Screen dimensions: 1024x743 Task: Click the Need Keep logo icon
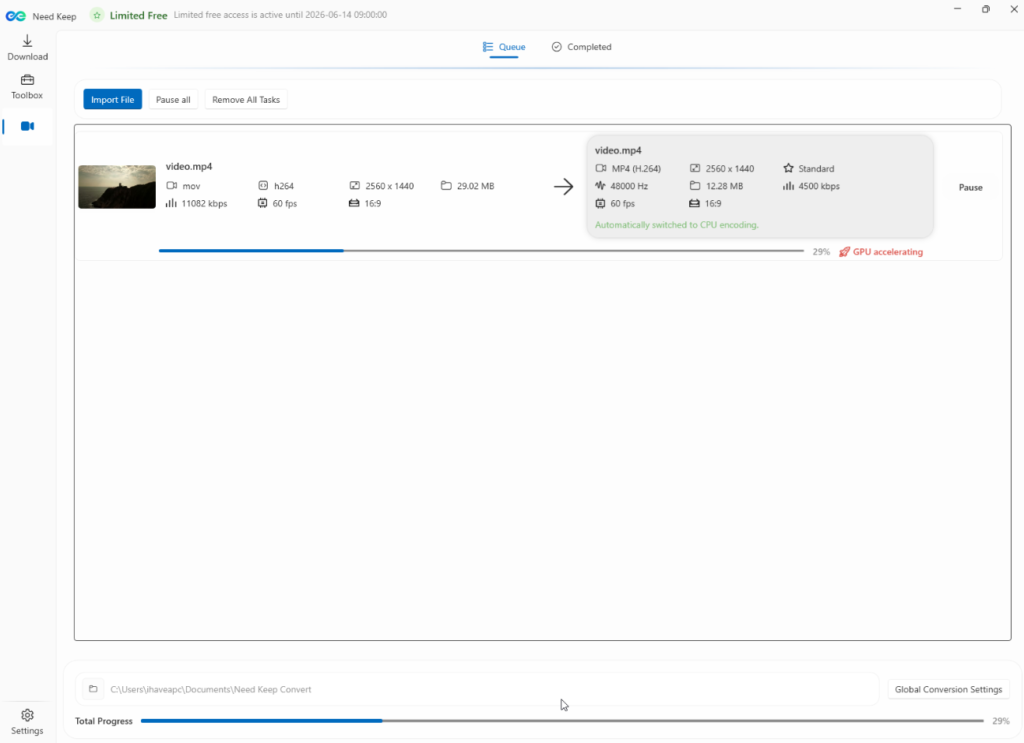[16, 16]
